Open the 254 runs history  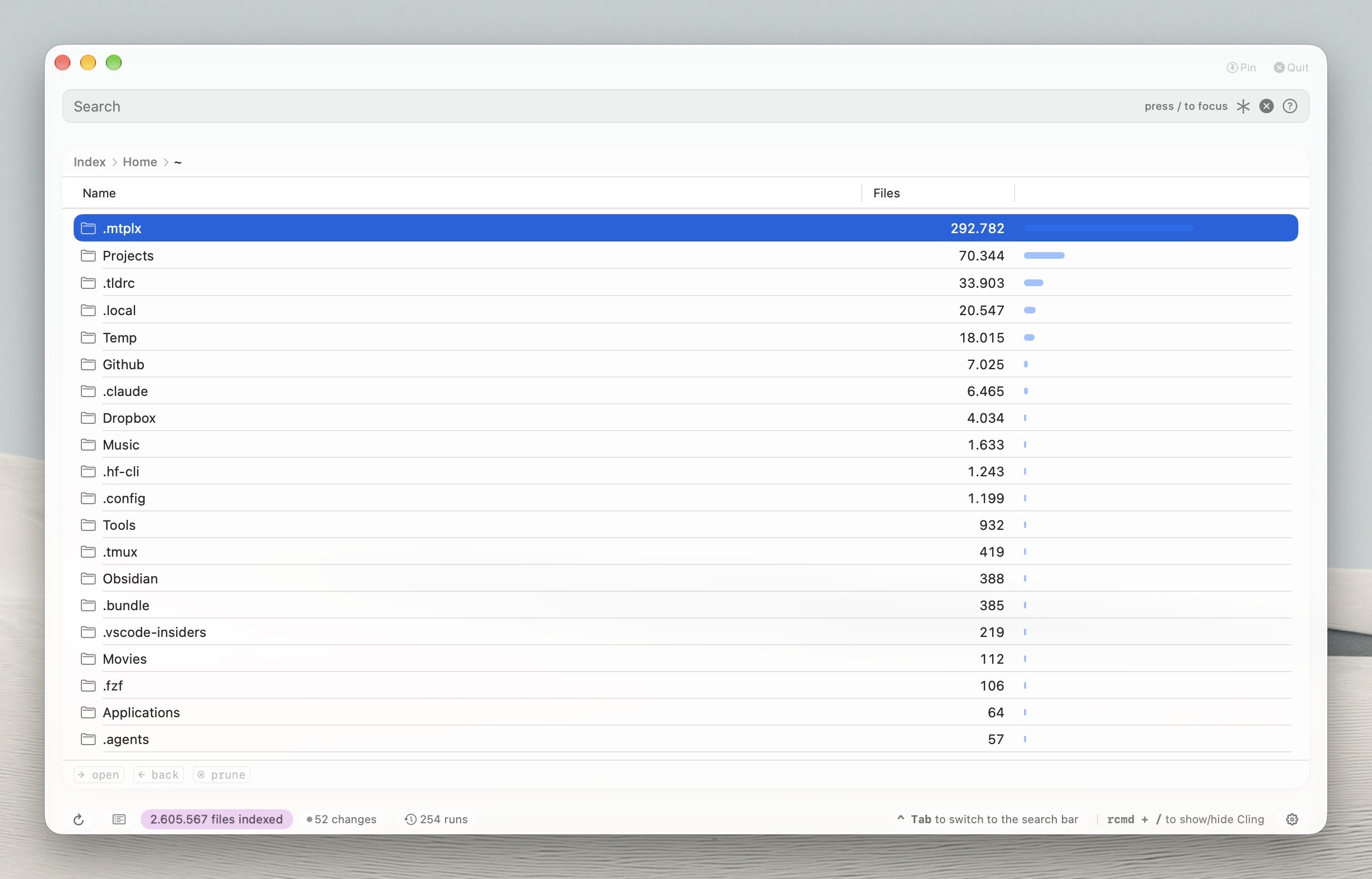tap(436, 819)
